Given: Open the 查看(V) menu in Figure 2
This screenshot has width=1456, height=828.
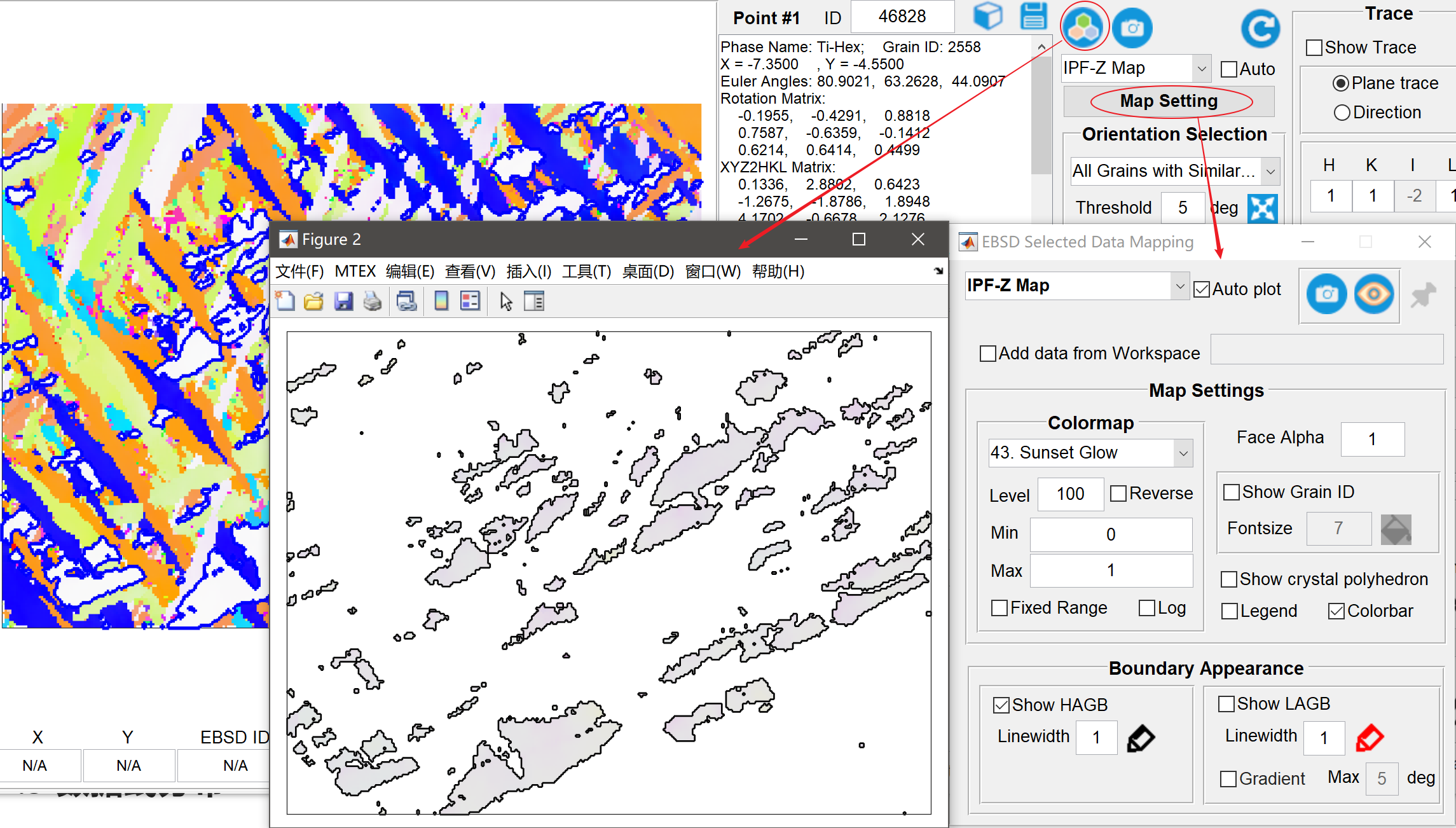Looking at the screenshot, I should click(470, 272).
